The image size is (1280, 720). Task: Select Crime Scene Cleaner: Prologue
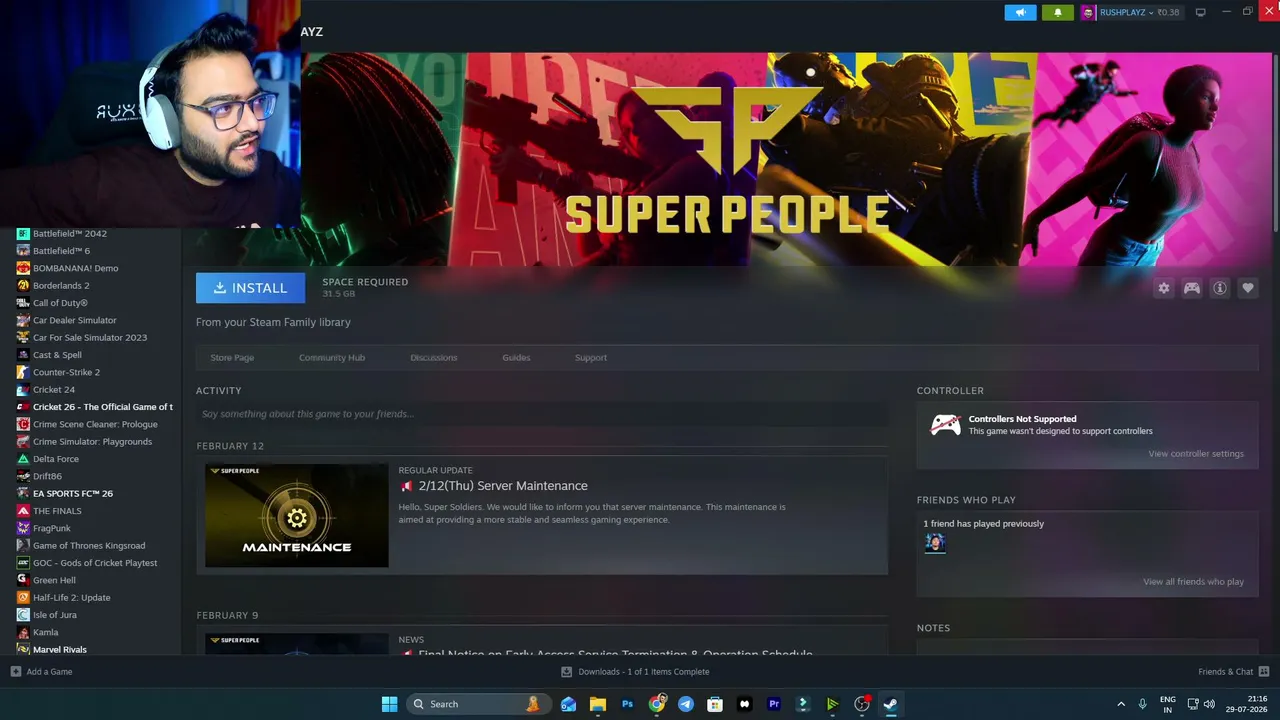click(x=95, y=424)
